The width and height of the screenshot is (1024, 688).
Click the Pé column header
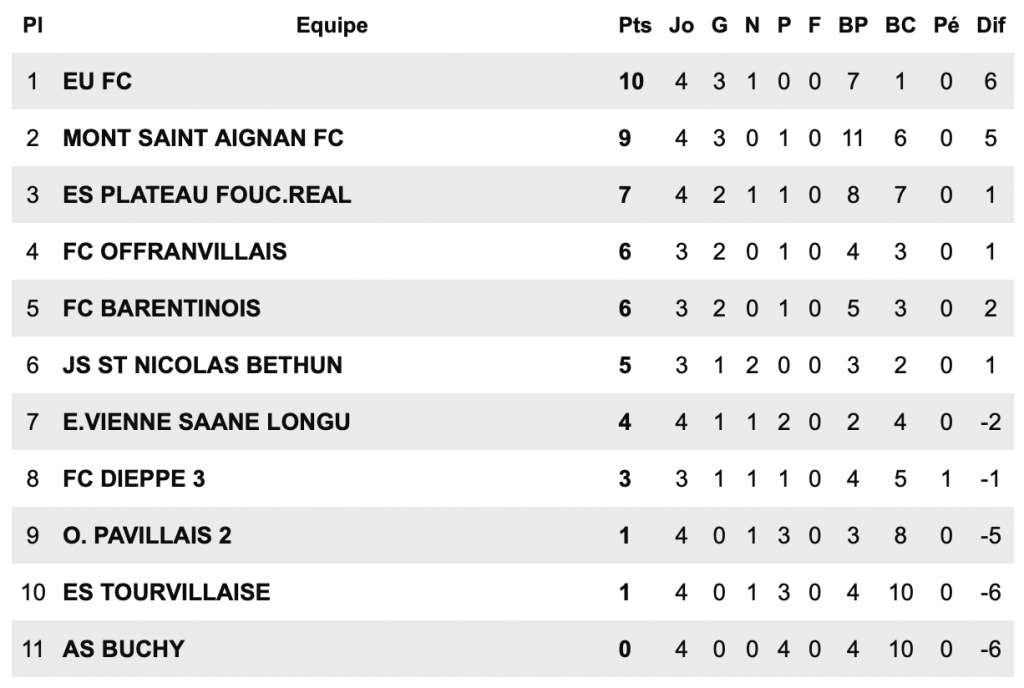(946, 26)
